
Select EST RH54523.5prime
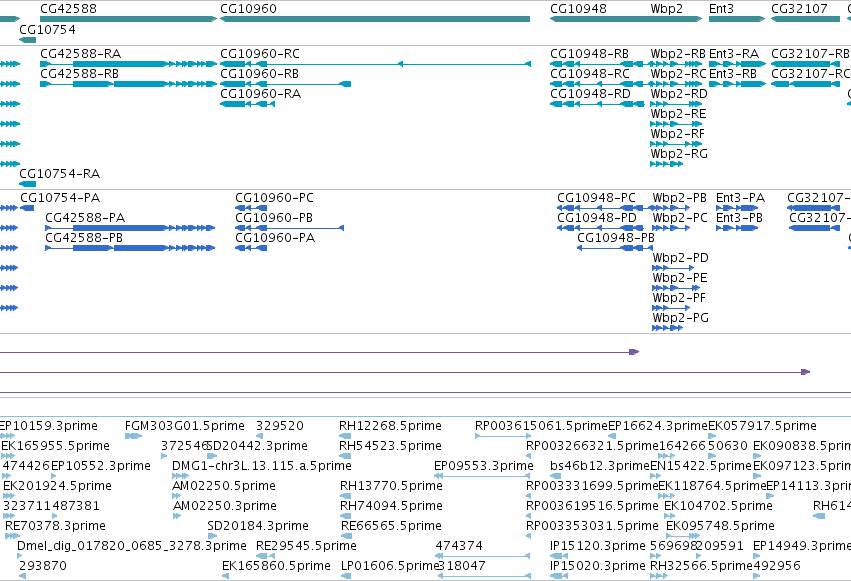click(390, 446)
